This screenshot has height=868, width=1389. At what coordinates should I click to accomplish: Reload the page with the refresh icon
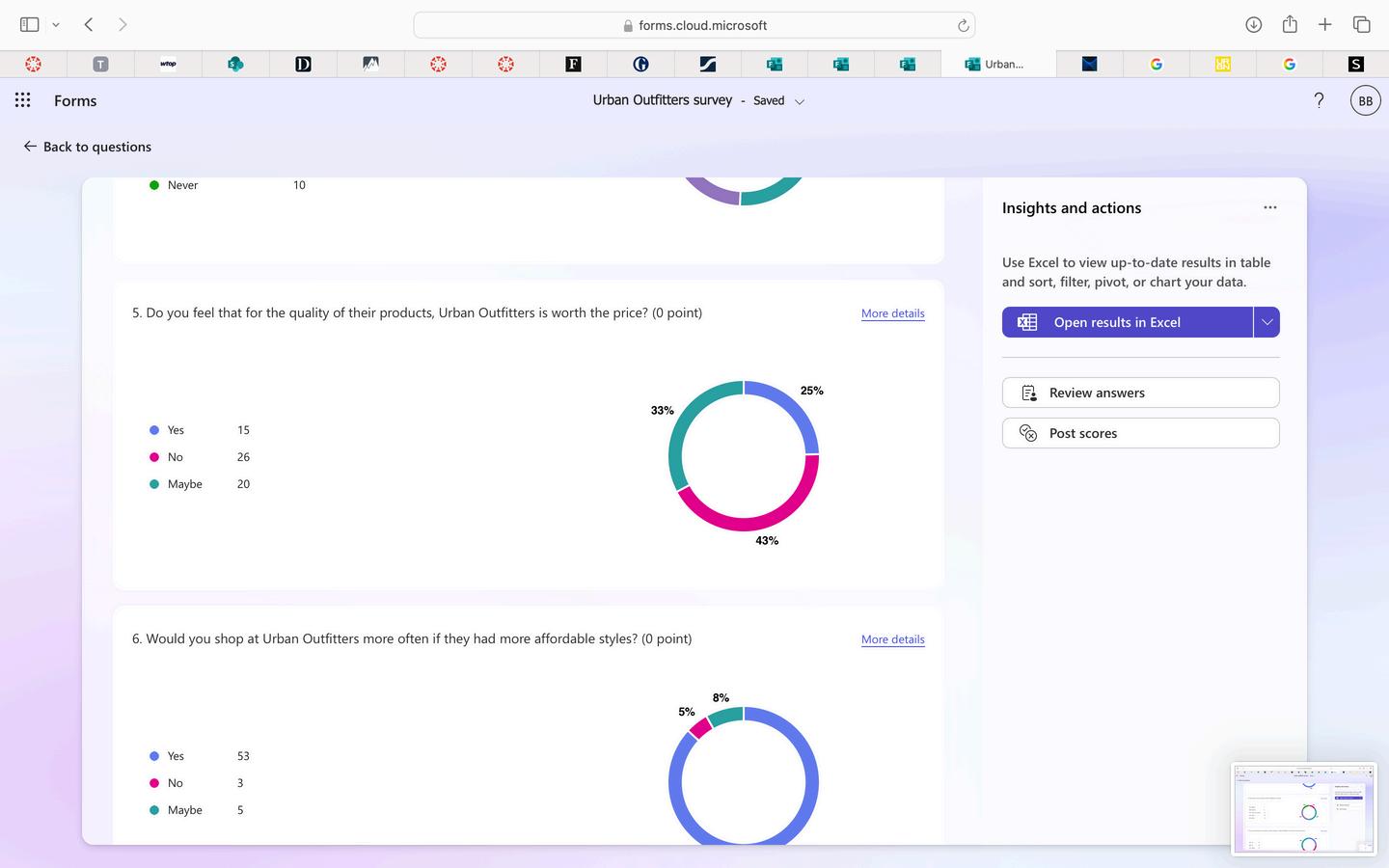coord(963,25)
